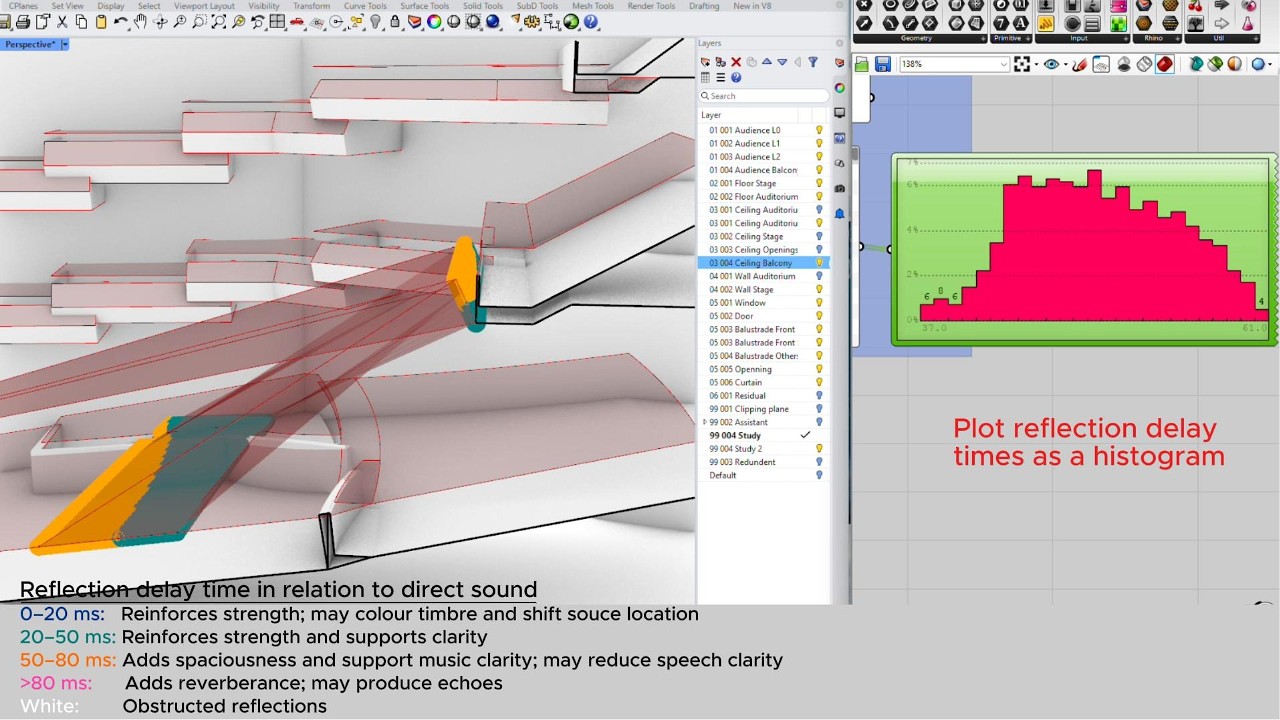The width and height of the screenshot is (1280, 720).
Task: Expand the Geometry panel plus button
Action: [x=984, y=39]
